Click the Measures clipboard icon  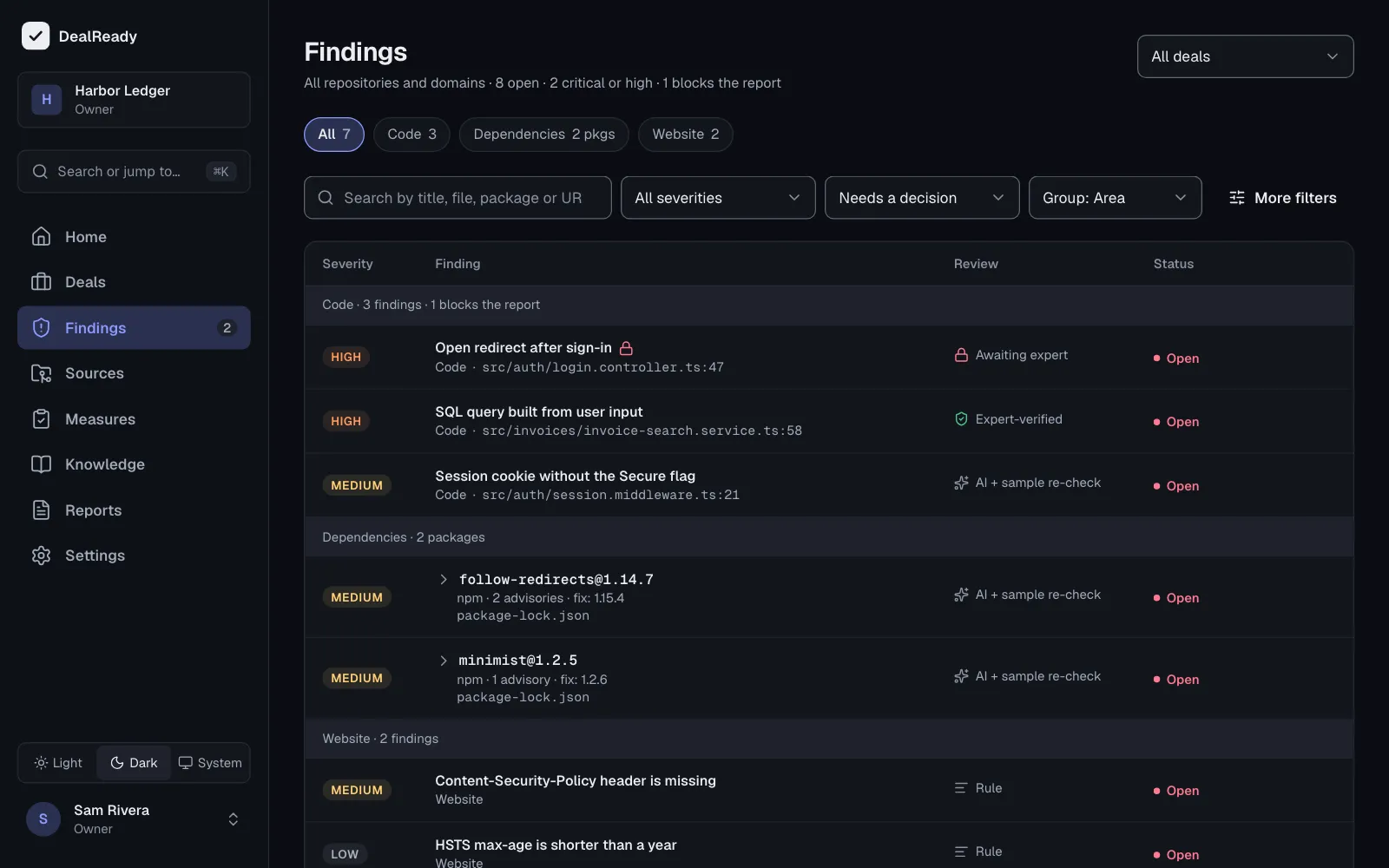click(41, 419)
